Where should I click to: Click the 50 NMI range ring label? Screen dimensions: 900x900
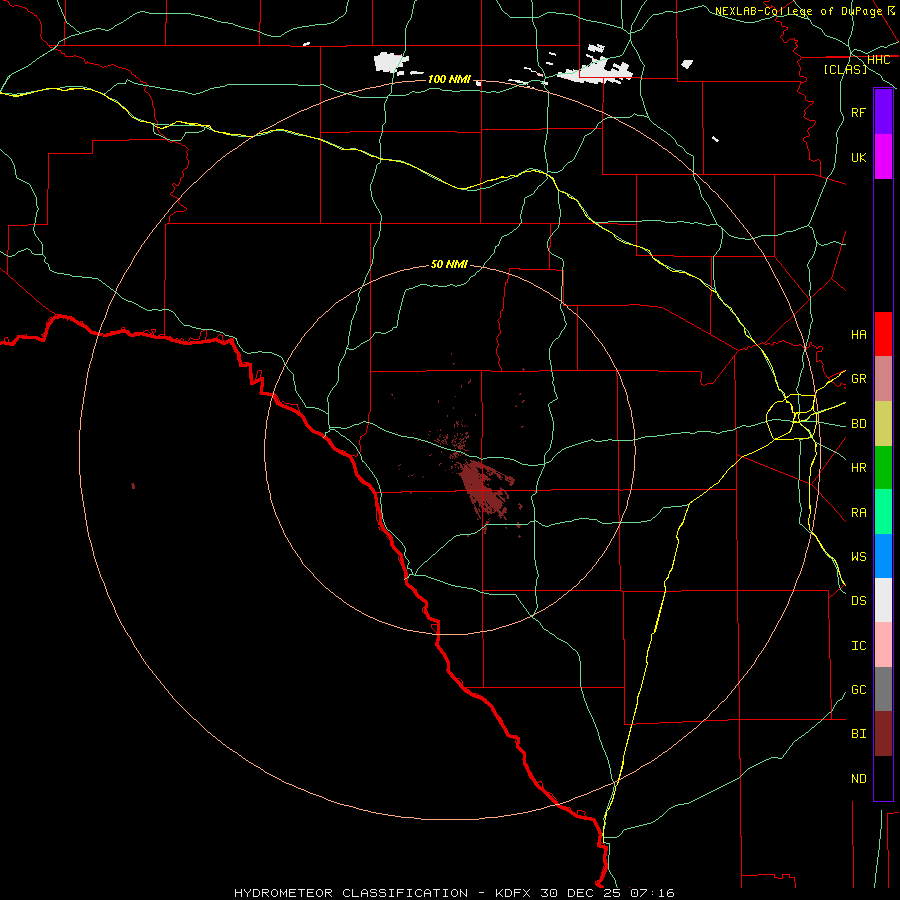449,264
